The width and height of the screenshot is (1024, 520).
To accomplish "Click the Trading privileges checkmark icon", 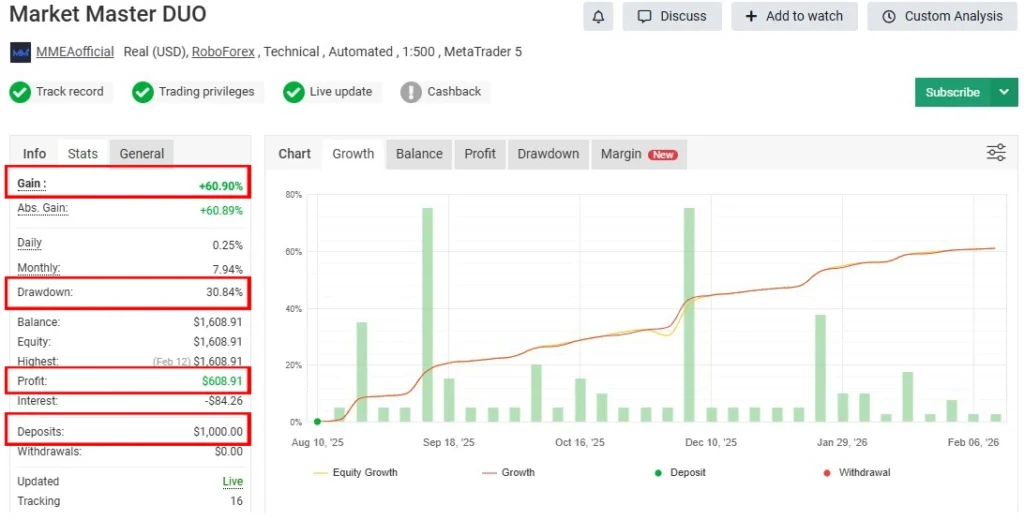I will tap(142, 92).
